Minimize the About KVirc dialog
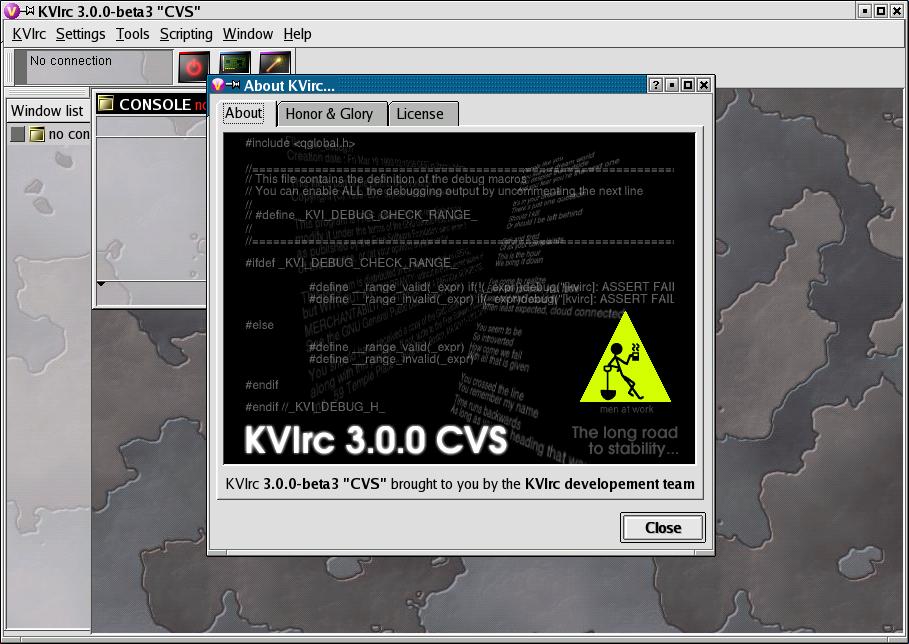909x644 pixels. [x=671, y=85]
